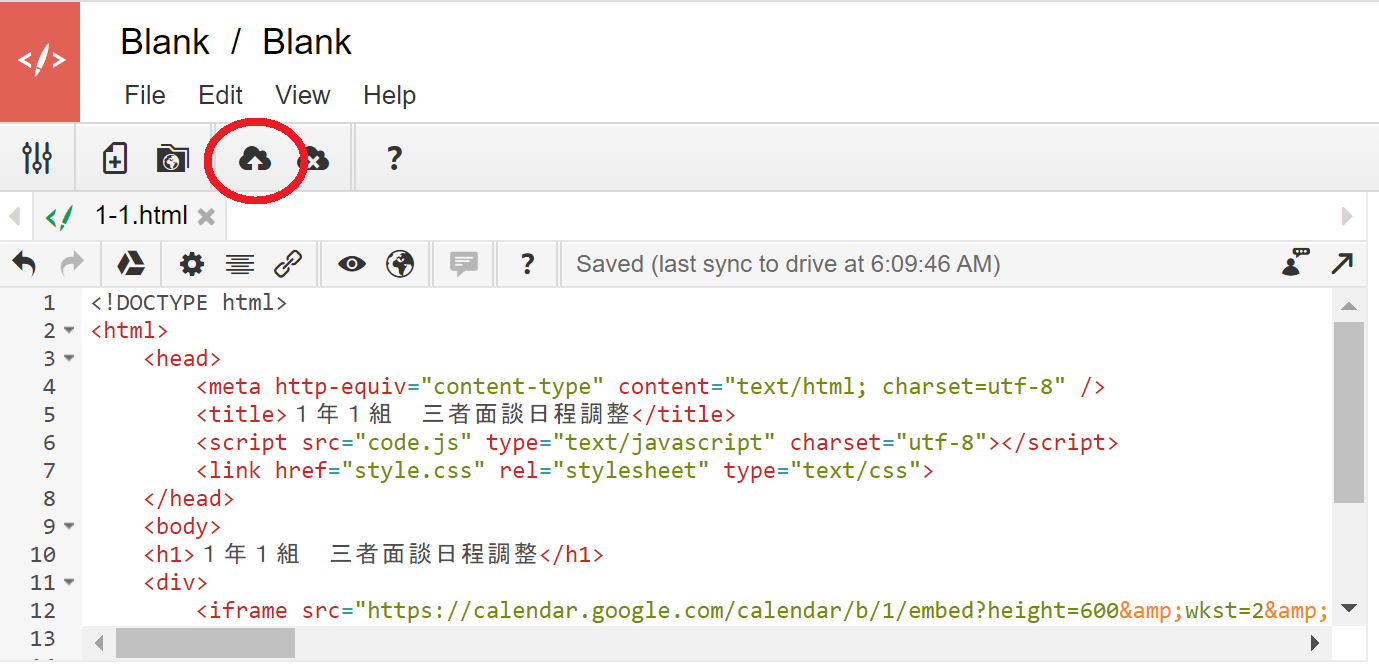Open the folder with globe icon
1379x672 pixels.
pos(172,158)
